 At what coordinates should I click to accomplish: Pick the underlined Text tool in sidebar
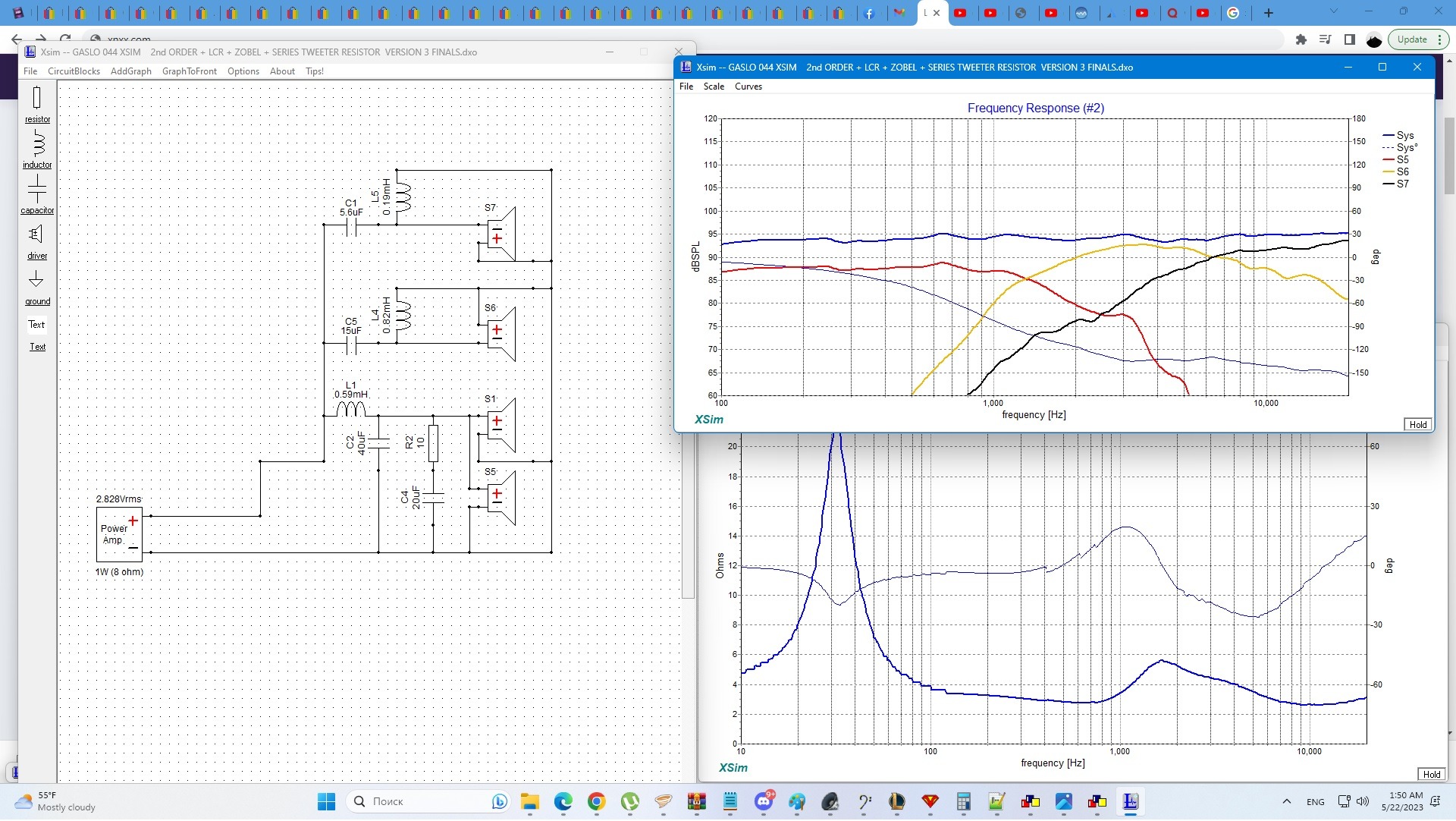click(x=37, y=347)
